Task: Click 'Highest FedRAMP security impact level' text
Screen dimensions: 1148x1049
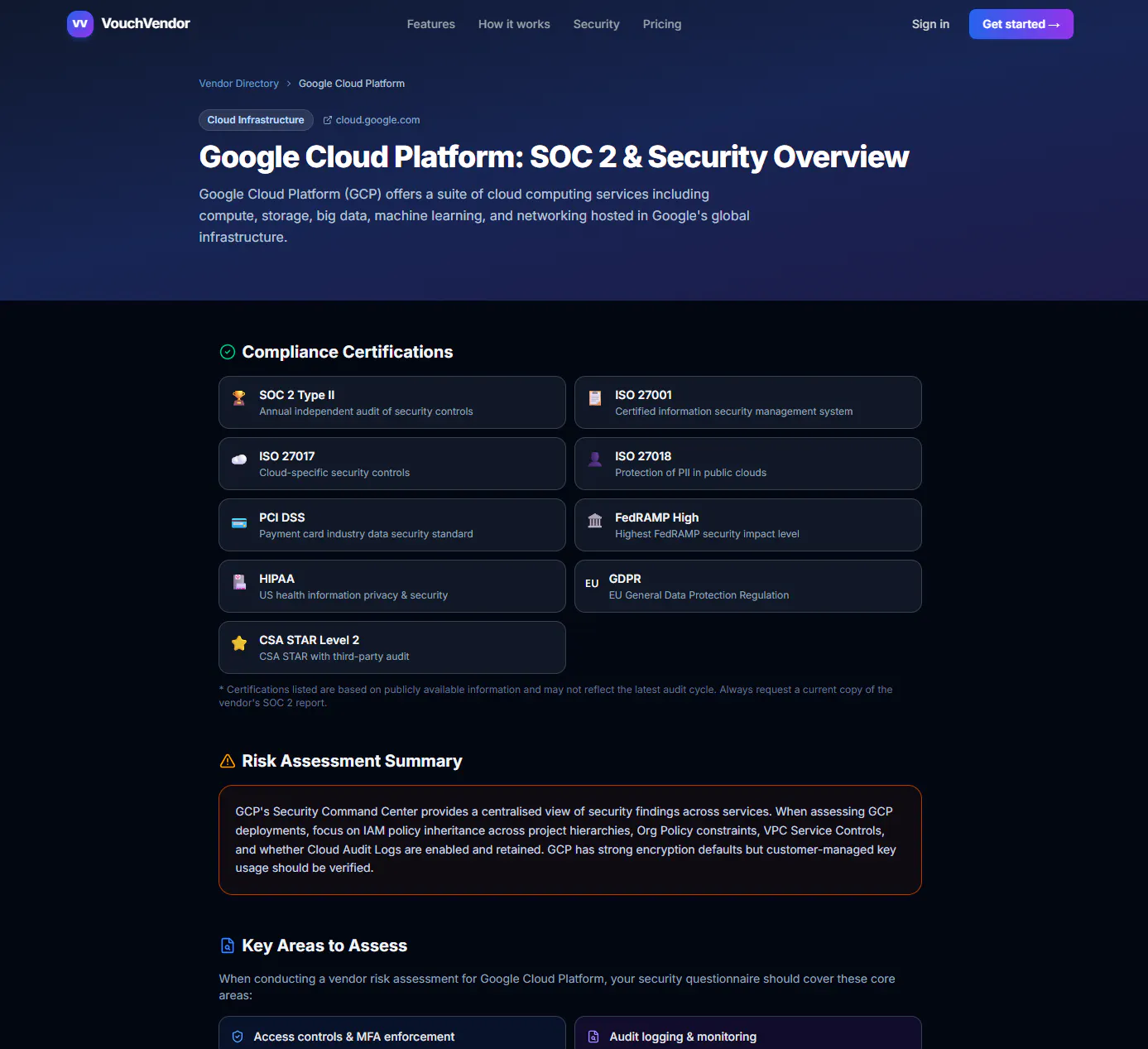Action: [x=708, y=534]
